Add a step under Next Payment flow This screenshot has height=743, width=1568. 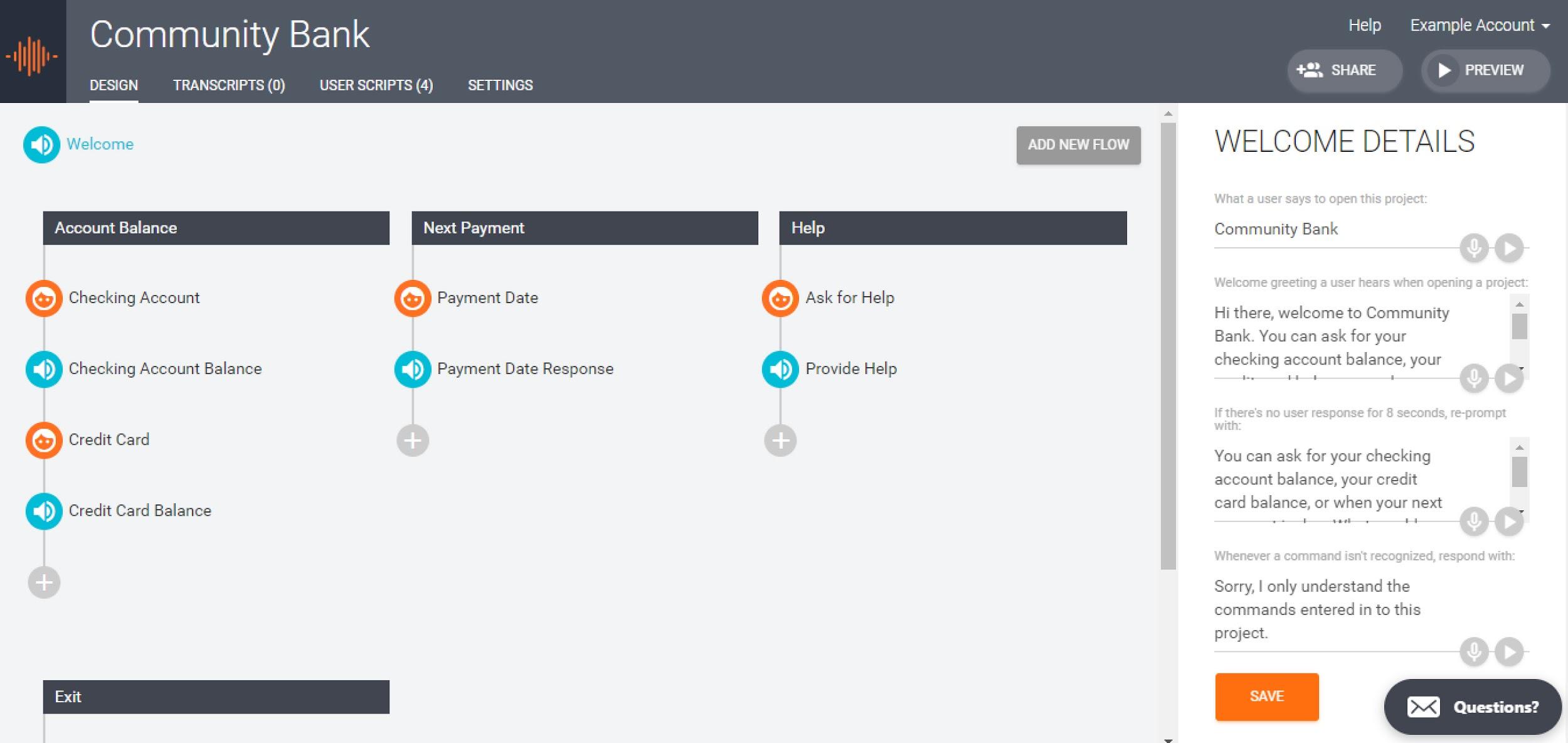[413, 441]
